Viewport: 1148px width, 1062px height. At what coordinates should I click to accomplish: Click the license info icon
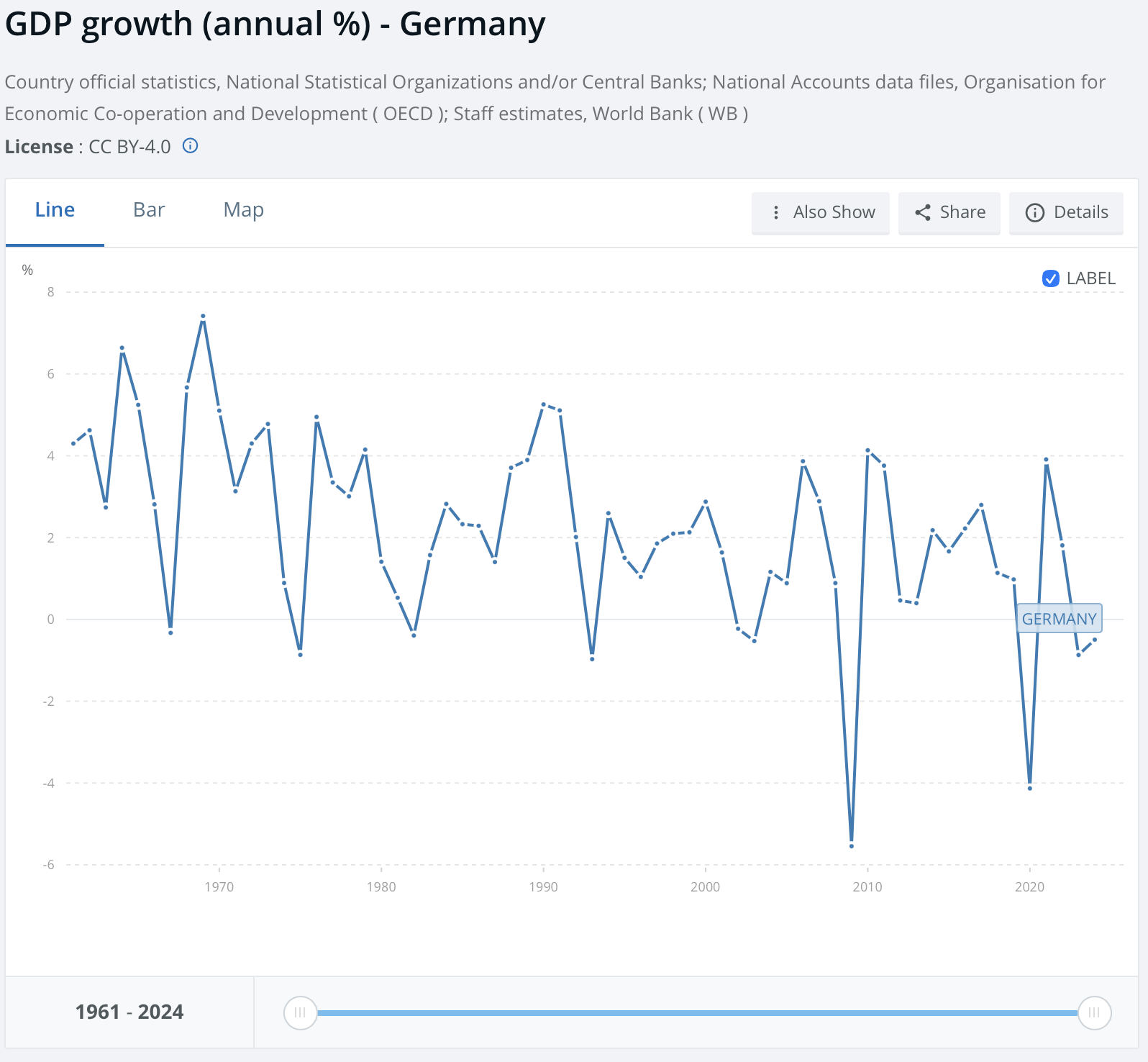(190, 146)
